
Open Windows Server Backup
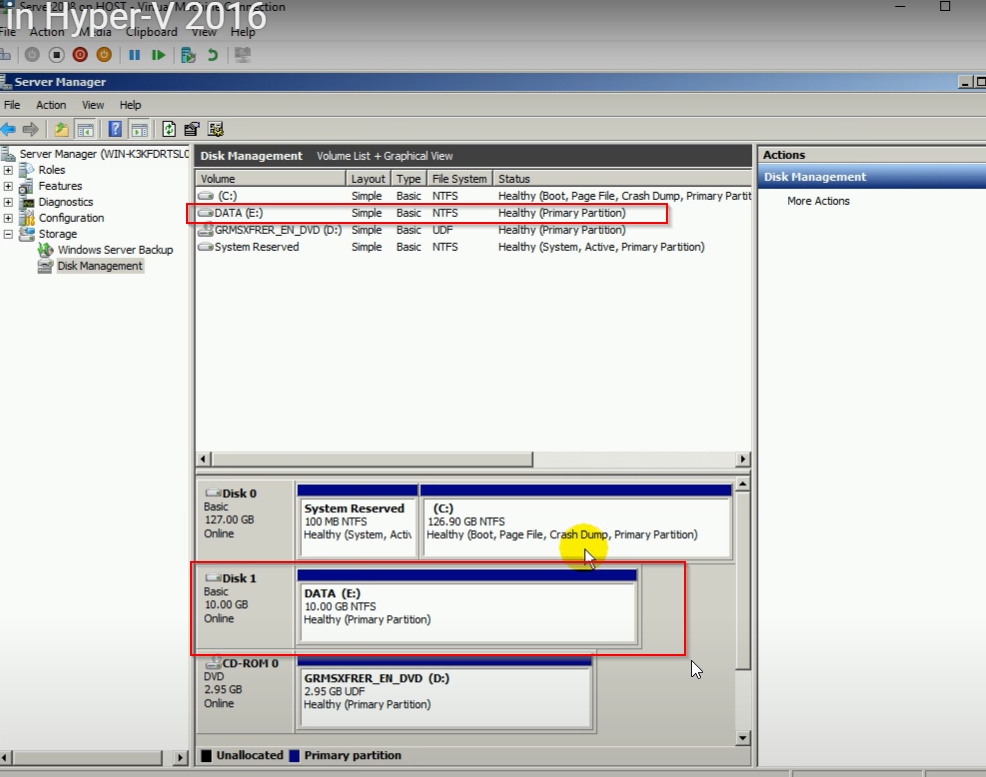(115, 250)
